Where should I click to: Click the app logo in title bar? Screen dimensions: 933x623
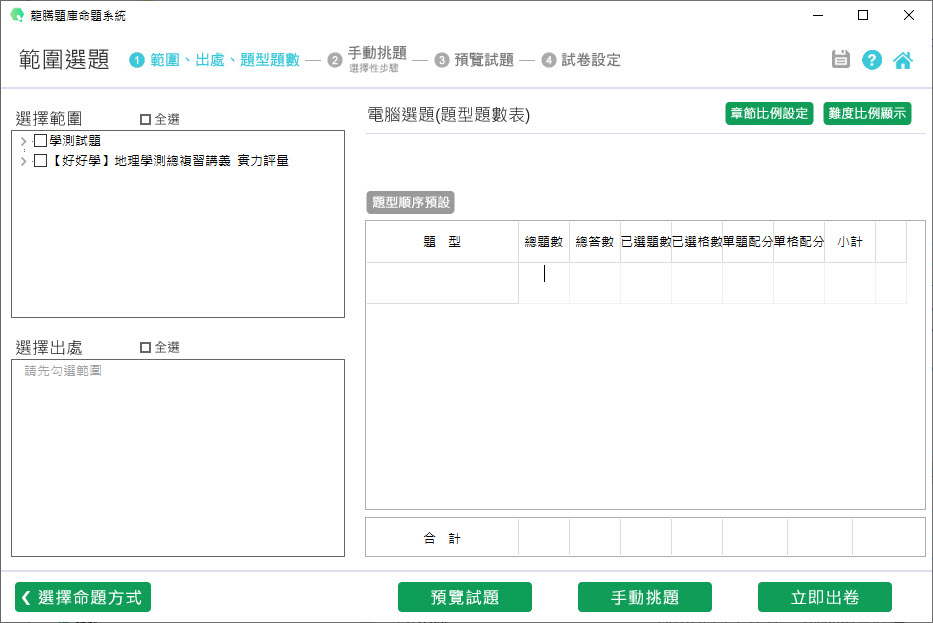17,15
